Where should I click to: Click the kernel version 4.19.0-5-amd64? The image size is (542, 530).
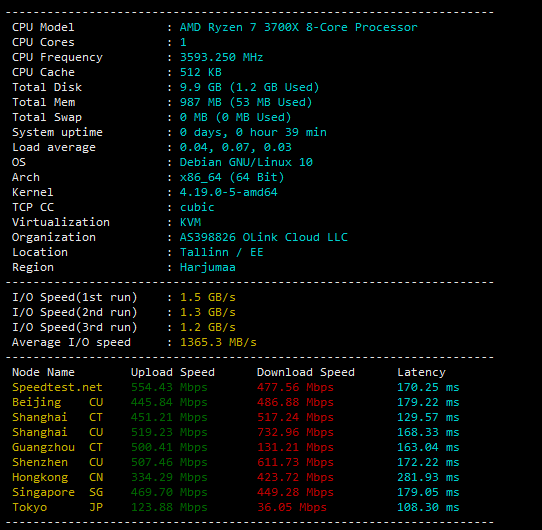(x=228, y=192)
